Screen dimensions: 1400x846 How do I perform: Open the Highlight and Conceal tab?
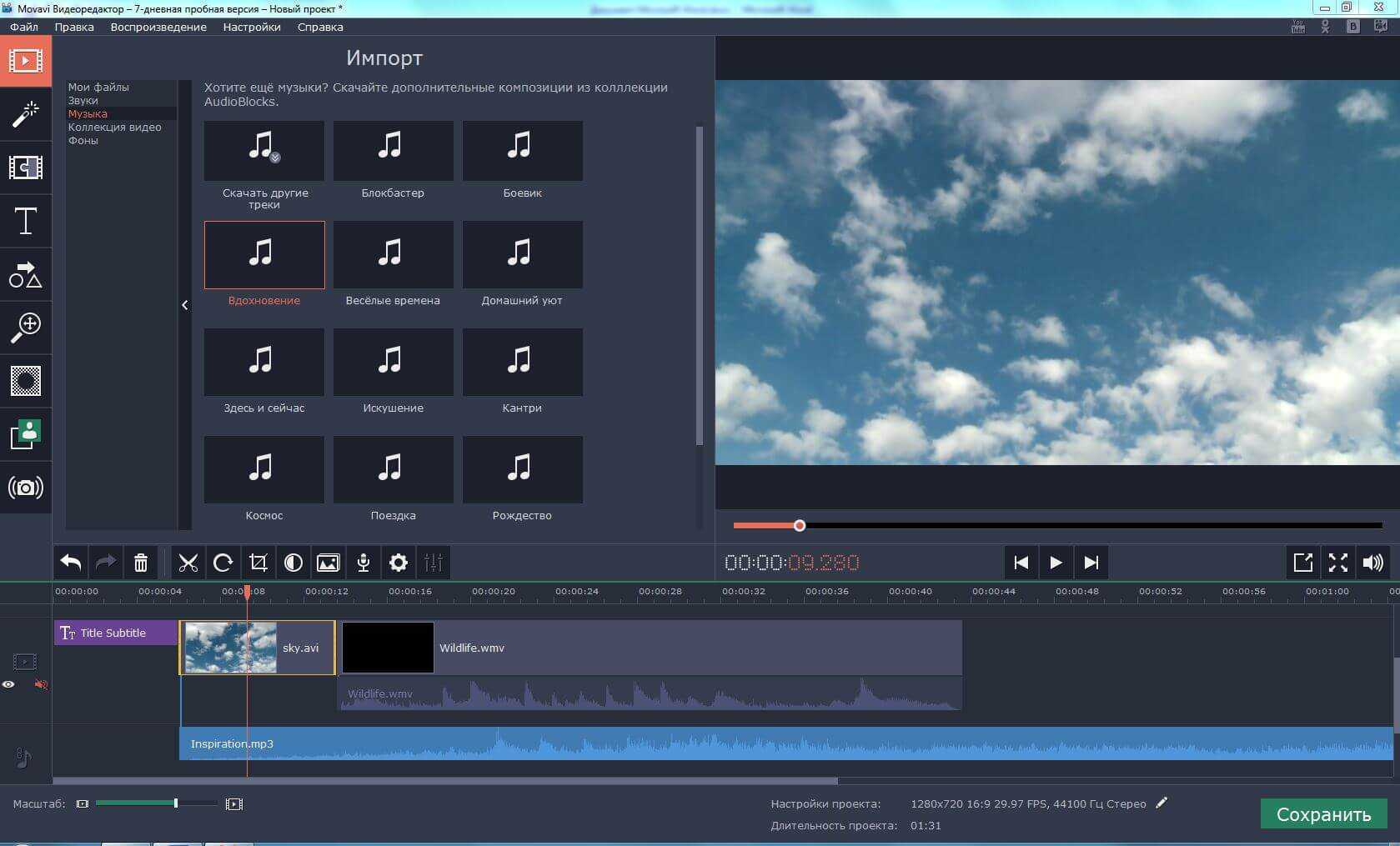click(26, 434)
